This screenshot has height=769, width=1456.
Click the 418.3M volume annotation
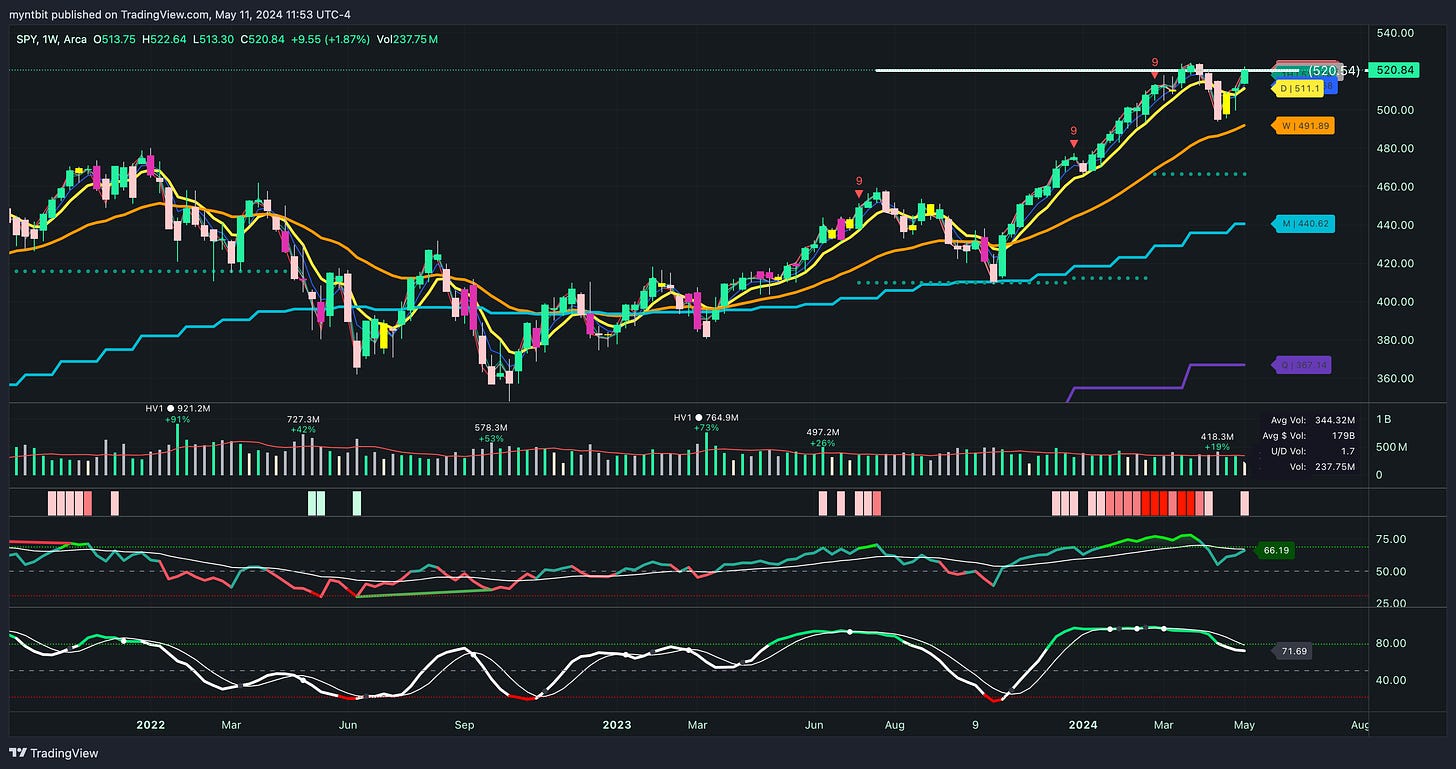coord(1218,437)
